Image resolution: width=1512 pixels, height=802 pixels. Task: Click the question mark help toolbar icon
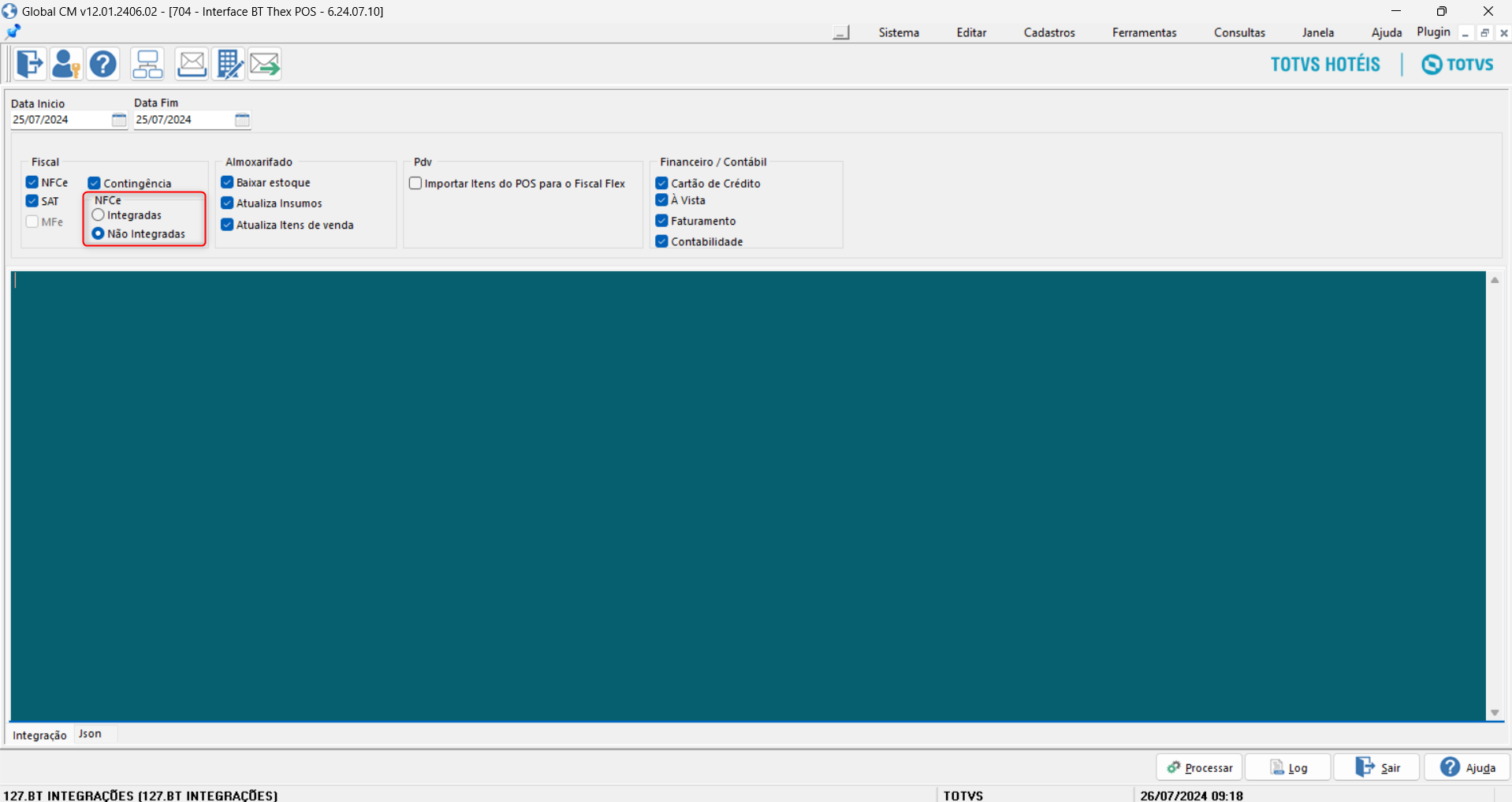[x=103, y=64]
